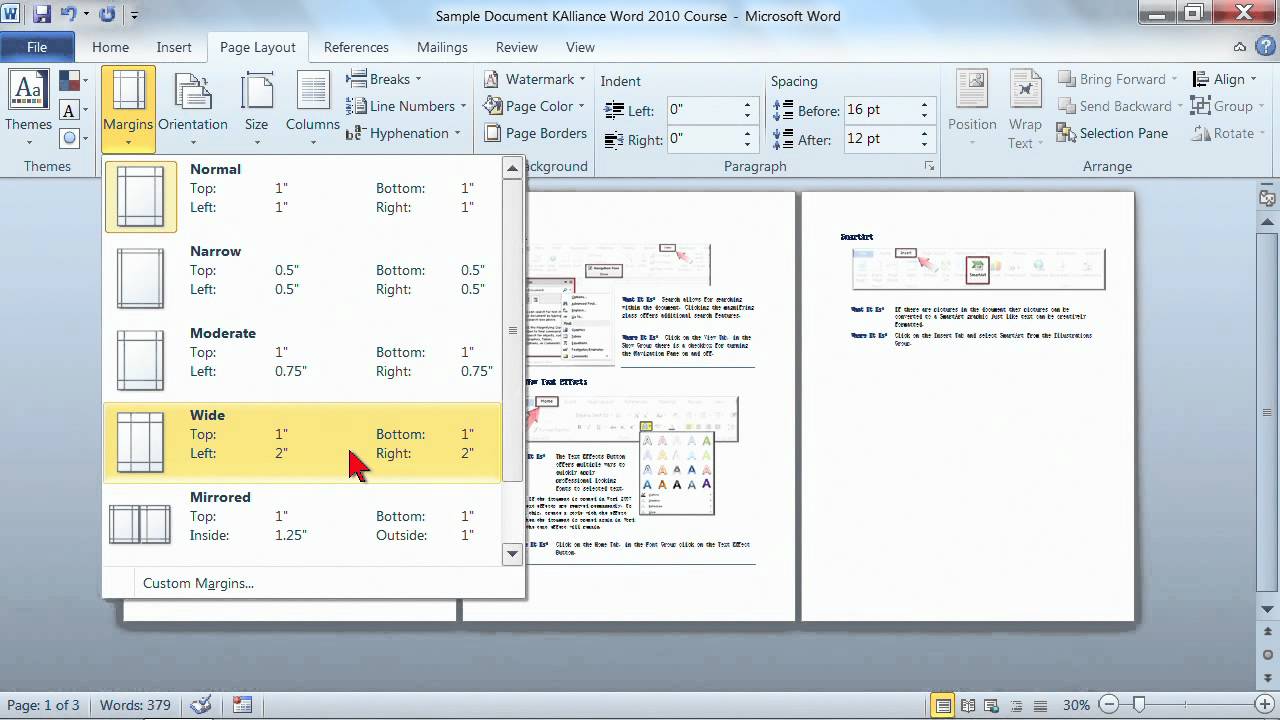
Task: Click the Watermark button
Action: [x=535, y=79]
